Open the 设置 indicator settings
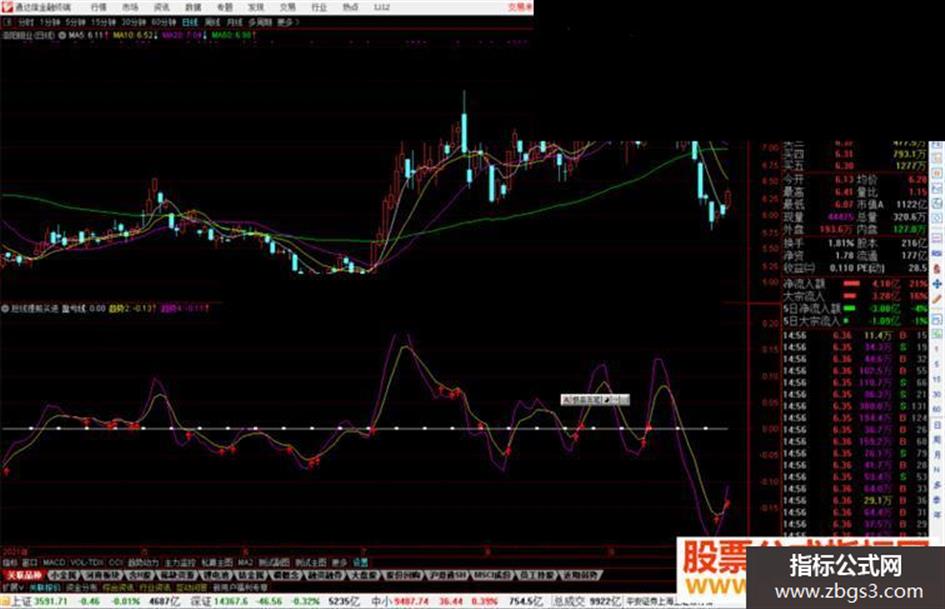Screen dimensions: 945x609 point(360,563)
